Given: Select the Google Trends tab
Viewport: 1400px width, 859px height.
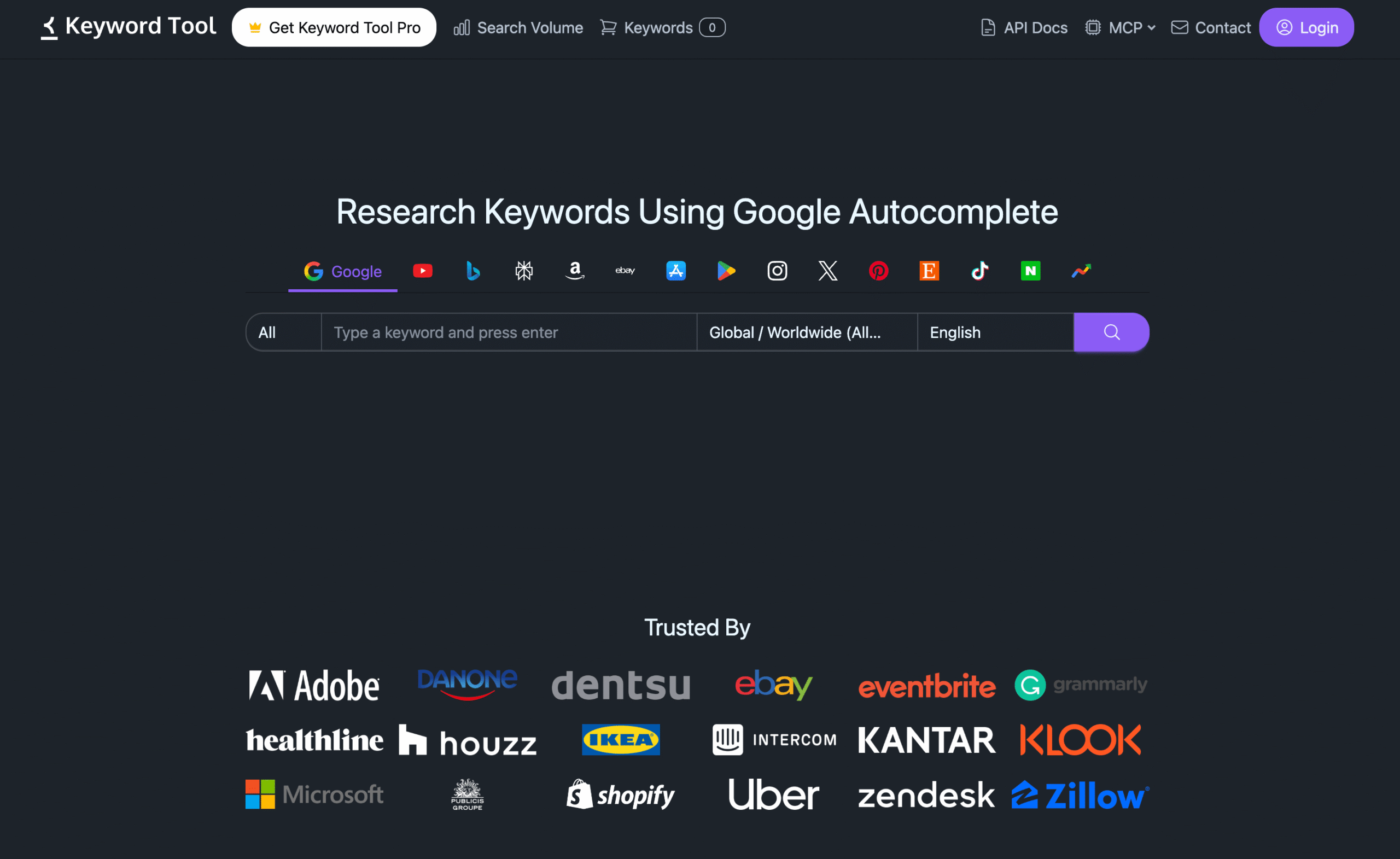Looking at the screenshot, I should [x=1081, y=271].
